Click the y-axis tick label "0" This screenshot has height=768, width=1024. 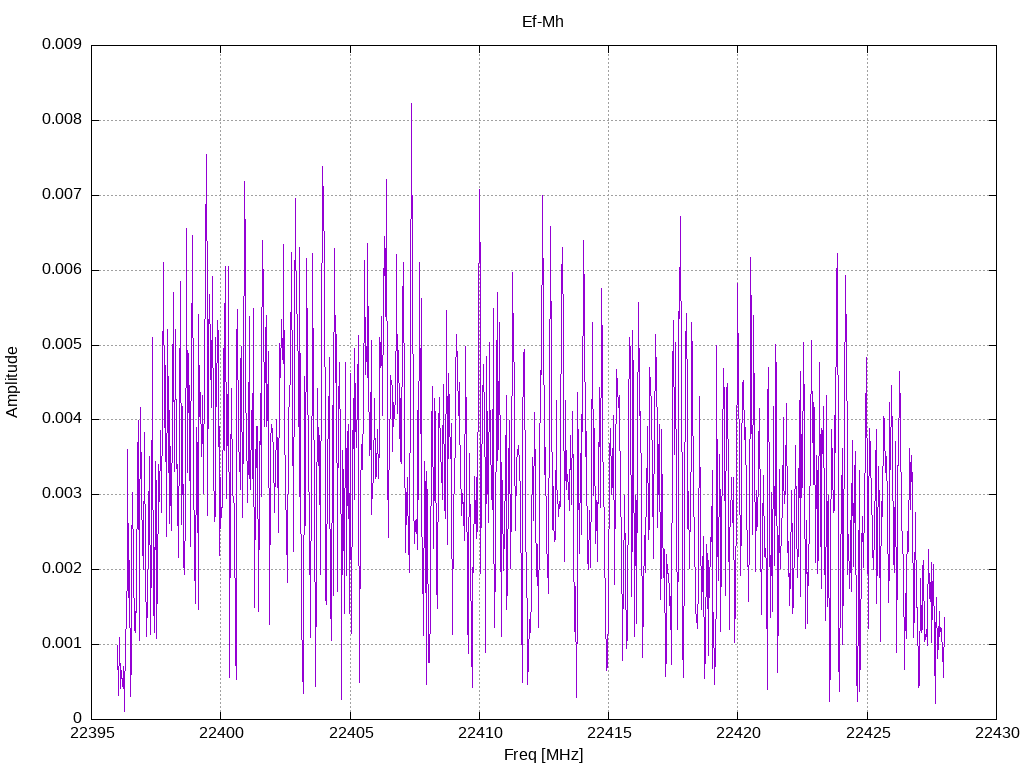point(78,719)
